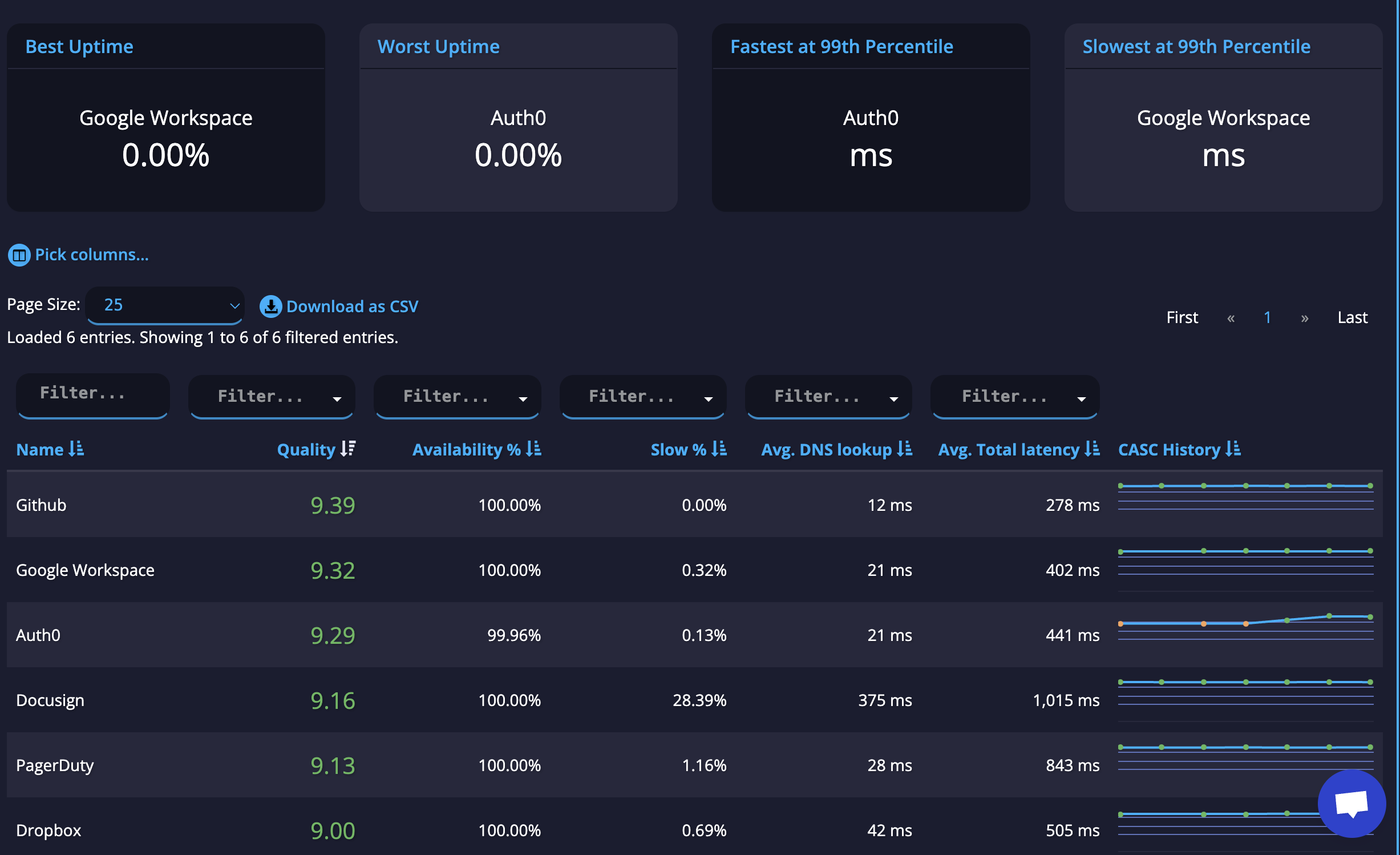Sort by CASC History icon
The width and height of the screenshot is (1400, 855).
click(x=1233, y=449)
